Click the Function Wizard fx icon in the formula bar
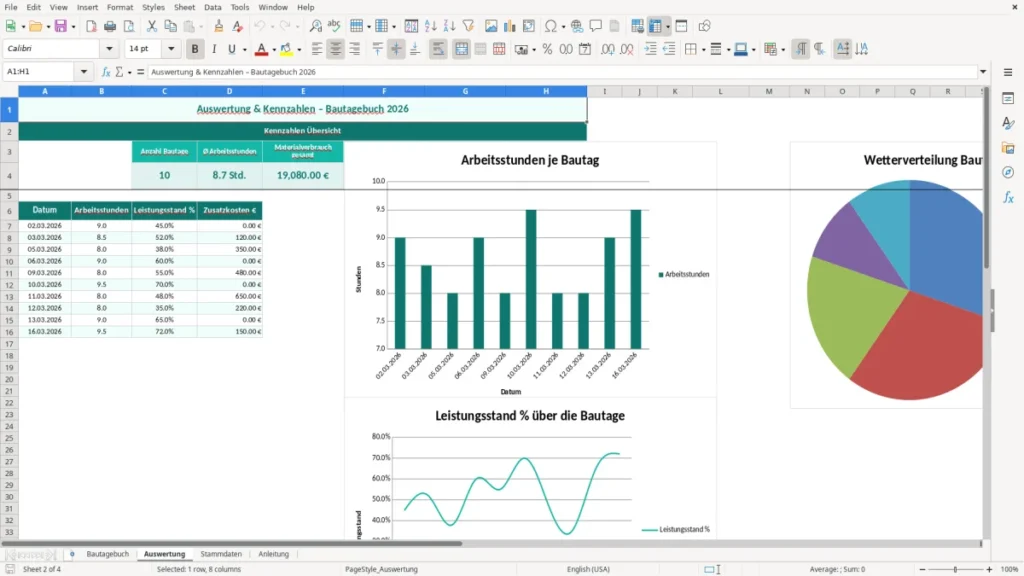The height and width of the screenshot is (576, 1024). 106,72
